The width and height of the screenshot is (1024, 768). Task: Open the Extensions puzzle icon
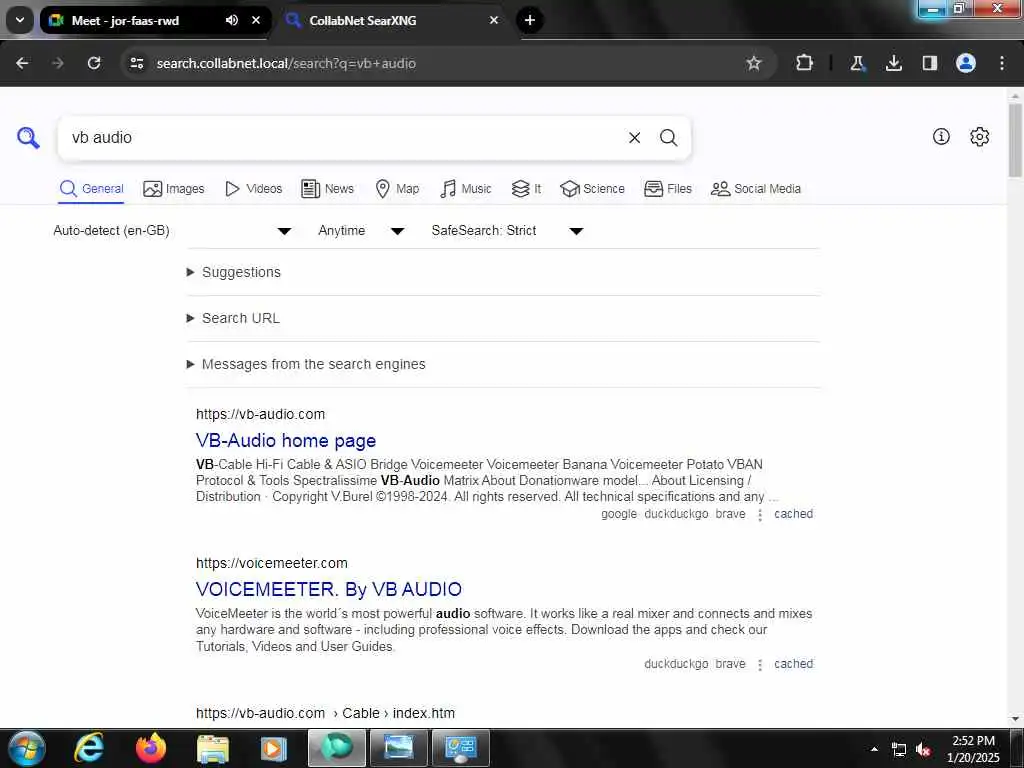(805, 63)
